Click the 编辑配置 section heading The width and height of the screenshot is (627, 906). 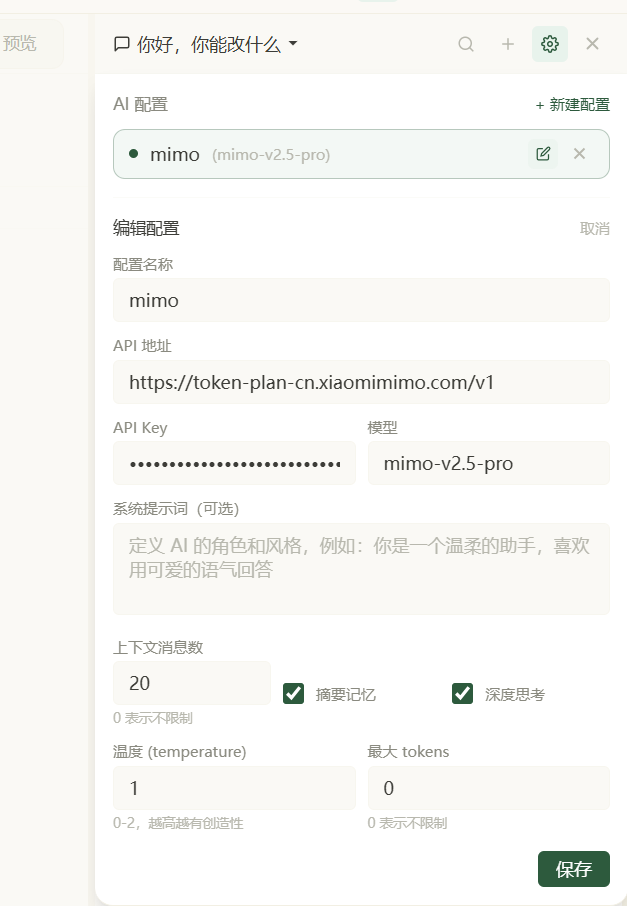click(x=146, y=228)
